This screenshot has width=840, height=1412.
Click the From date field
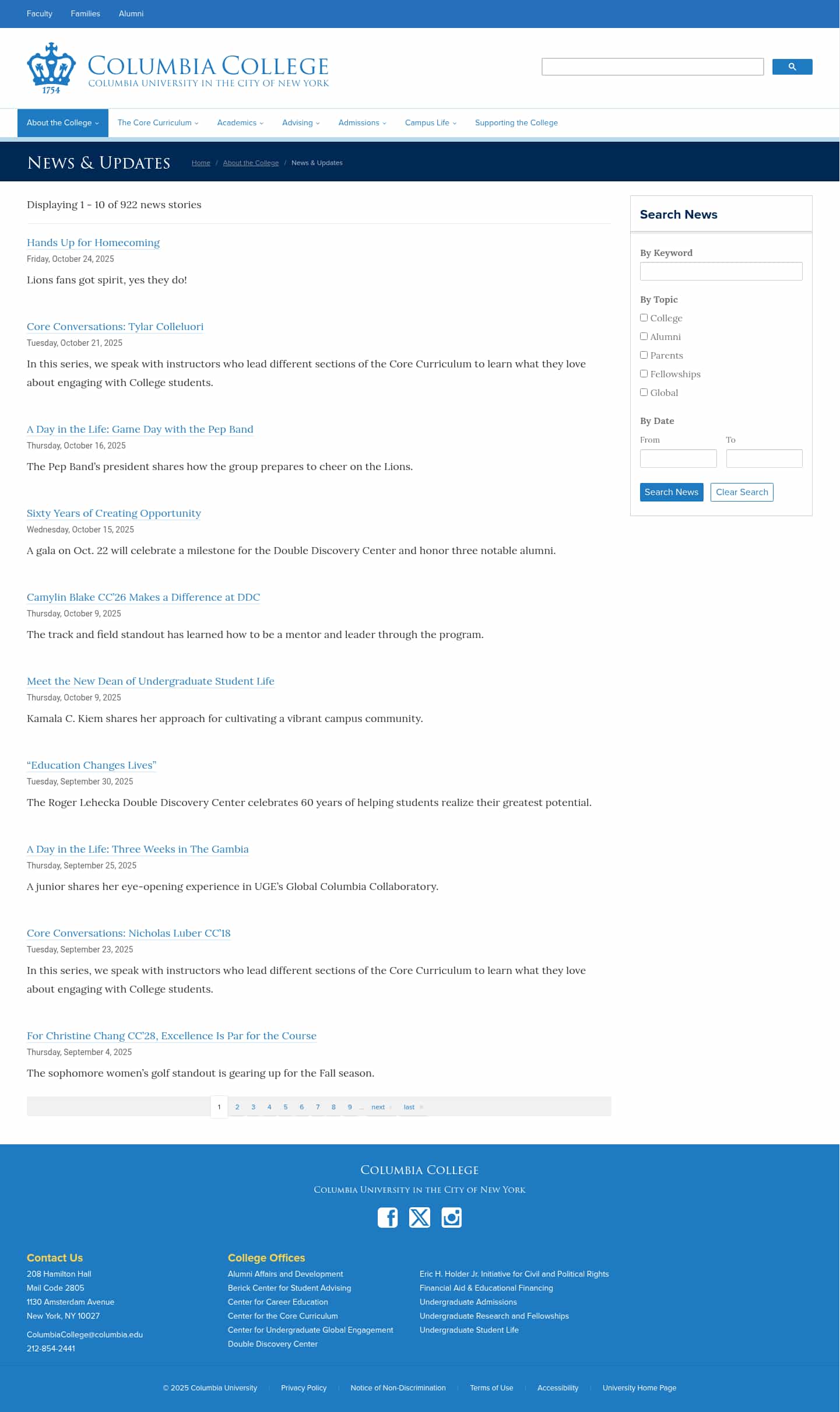pos(678,458)
